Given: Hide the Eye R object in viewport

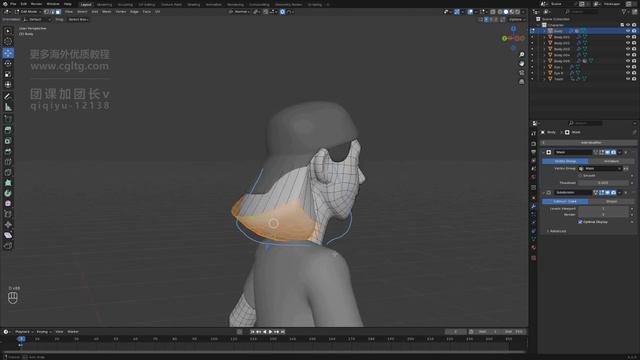Looking at the screenshot, I should (628, 73).
